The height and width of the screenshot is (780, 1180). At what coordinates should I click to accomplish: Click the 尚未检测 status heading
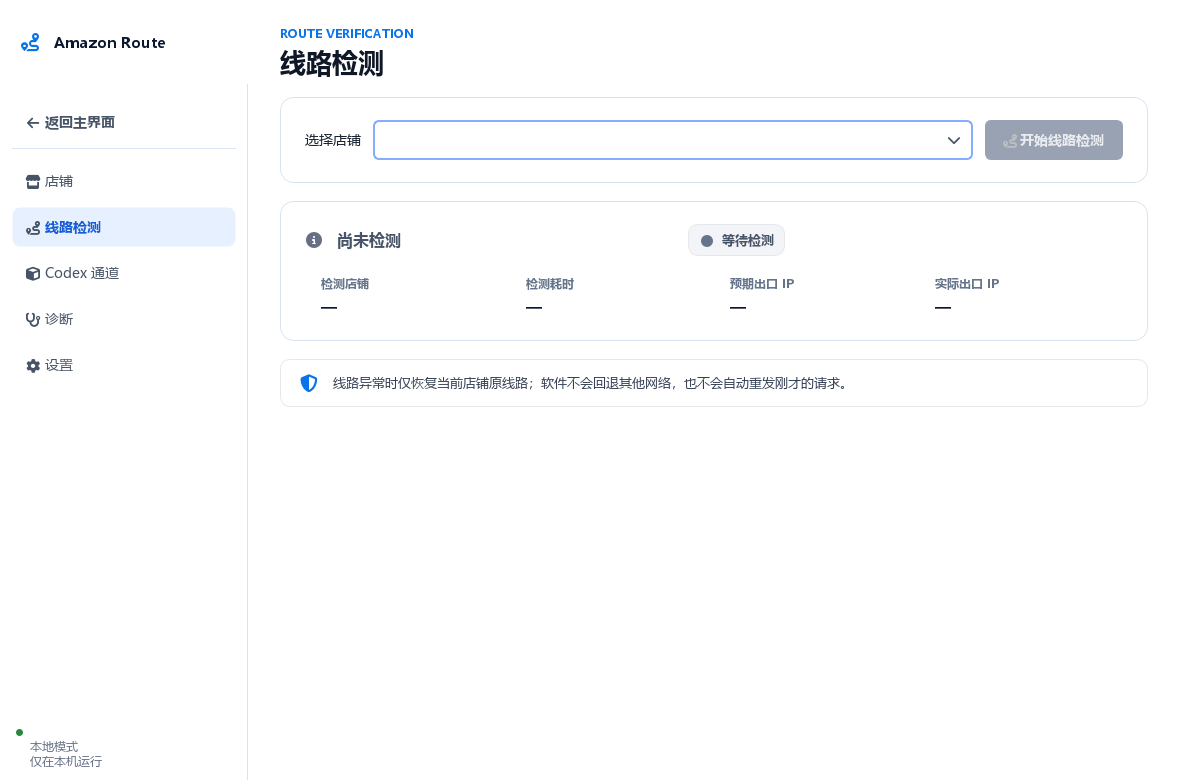[369, 241]
